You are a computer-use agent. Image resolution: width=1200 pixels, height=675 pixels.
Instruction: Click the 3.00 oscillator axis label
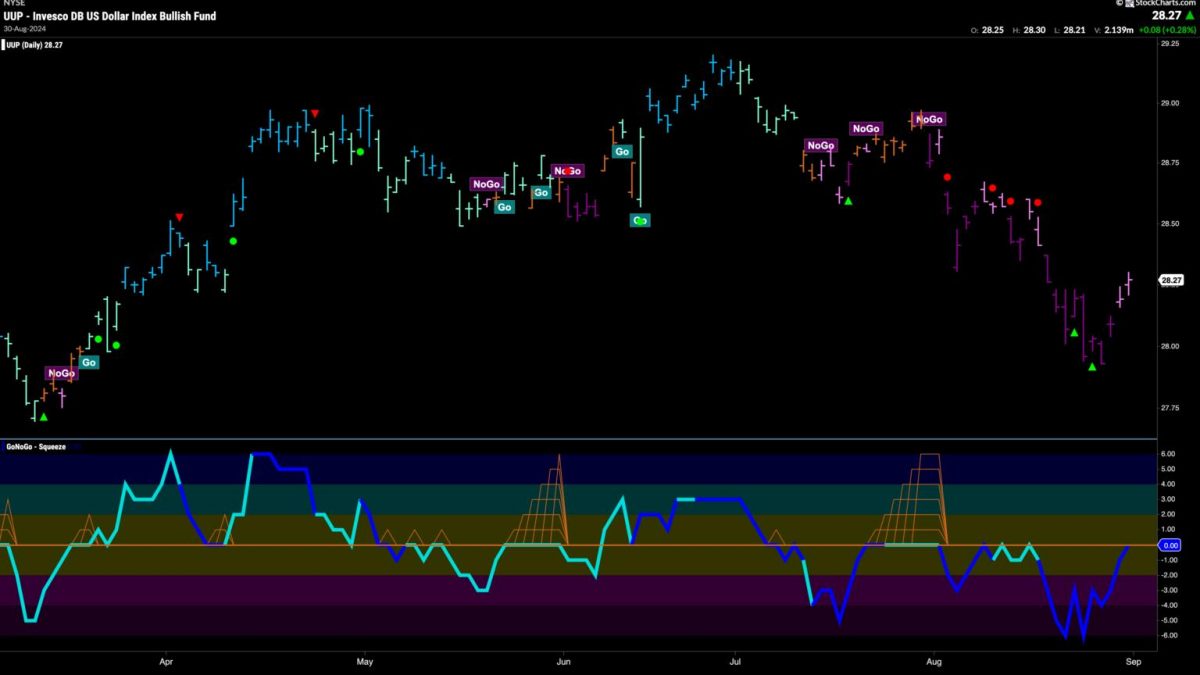pos(1169,500)
